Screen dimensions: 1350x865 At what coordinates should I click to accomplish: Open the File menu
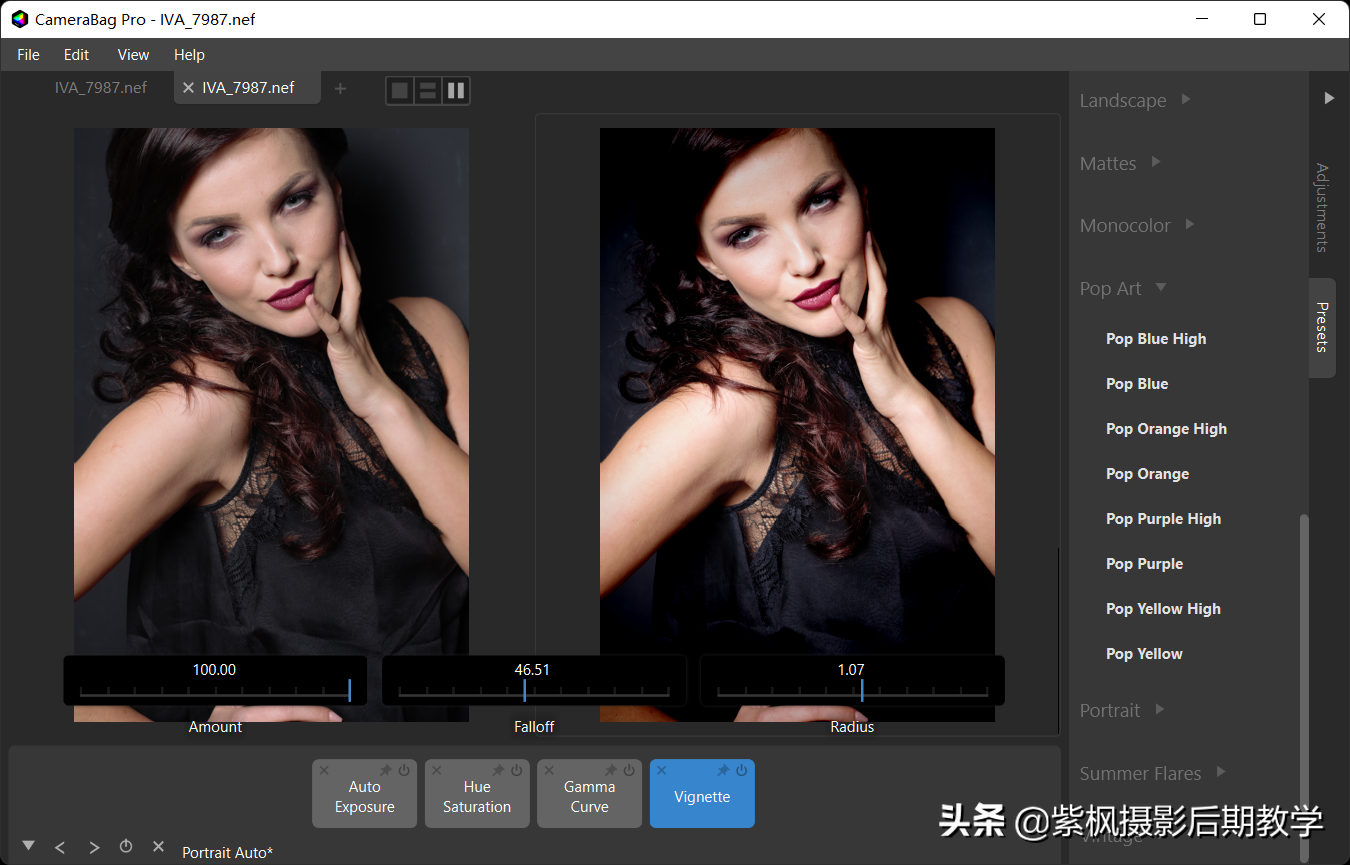[28, 55]
